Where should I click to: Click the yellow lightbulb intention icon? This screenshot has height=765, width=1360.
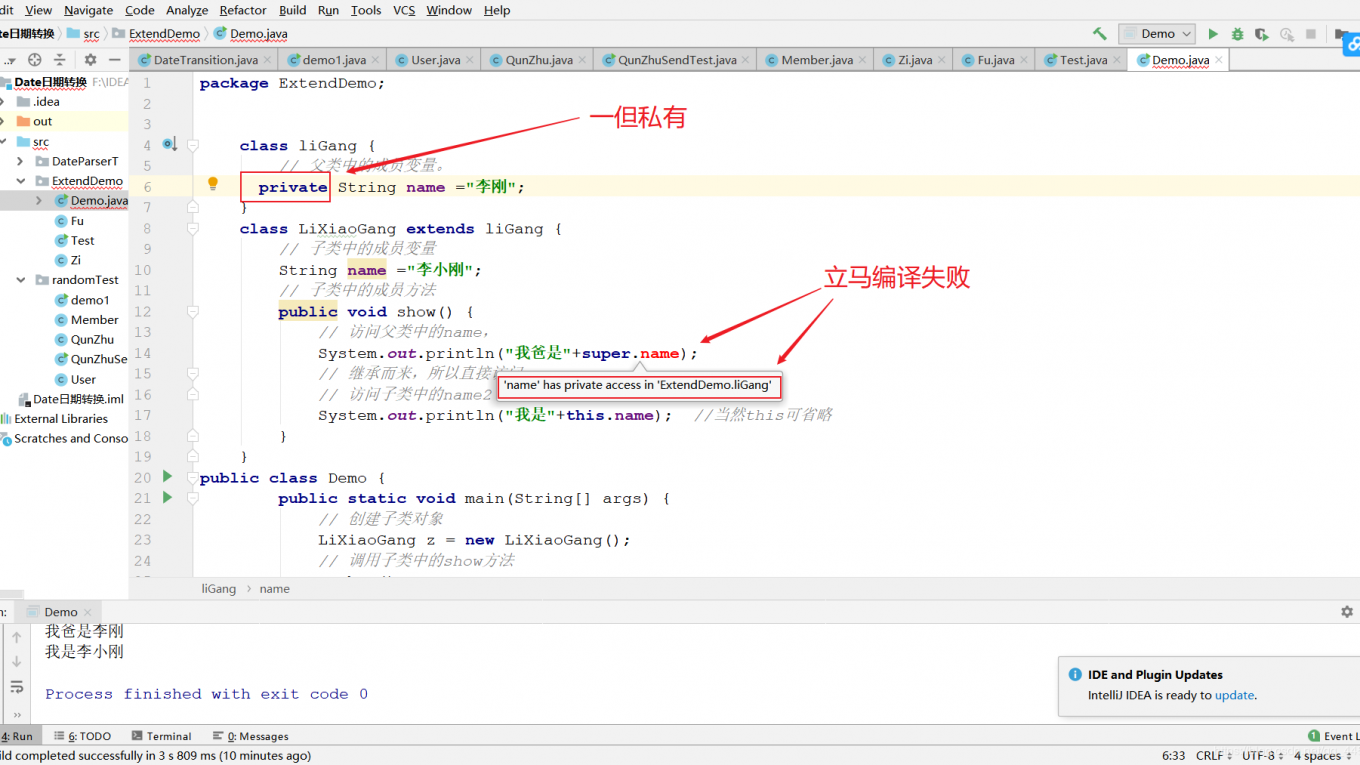(212, 184)
